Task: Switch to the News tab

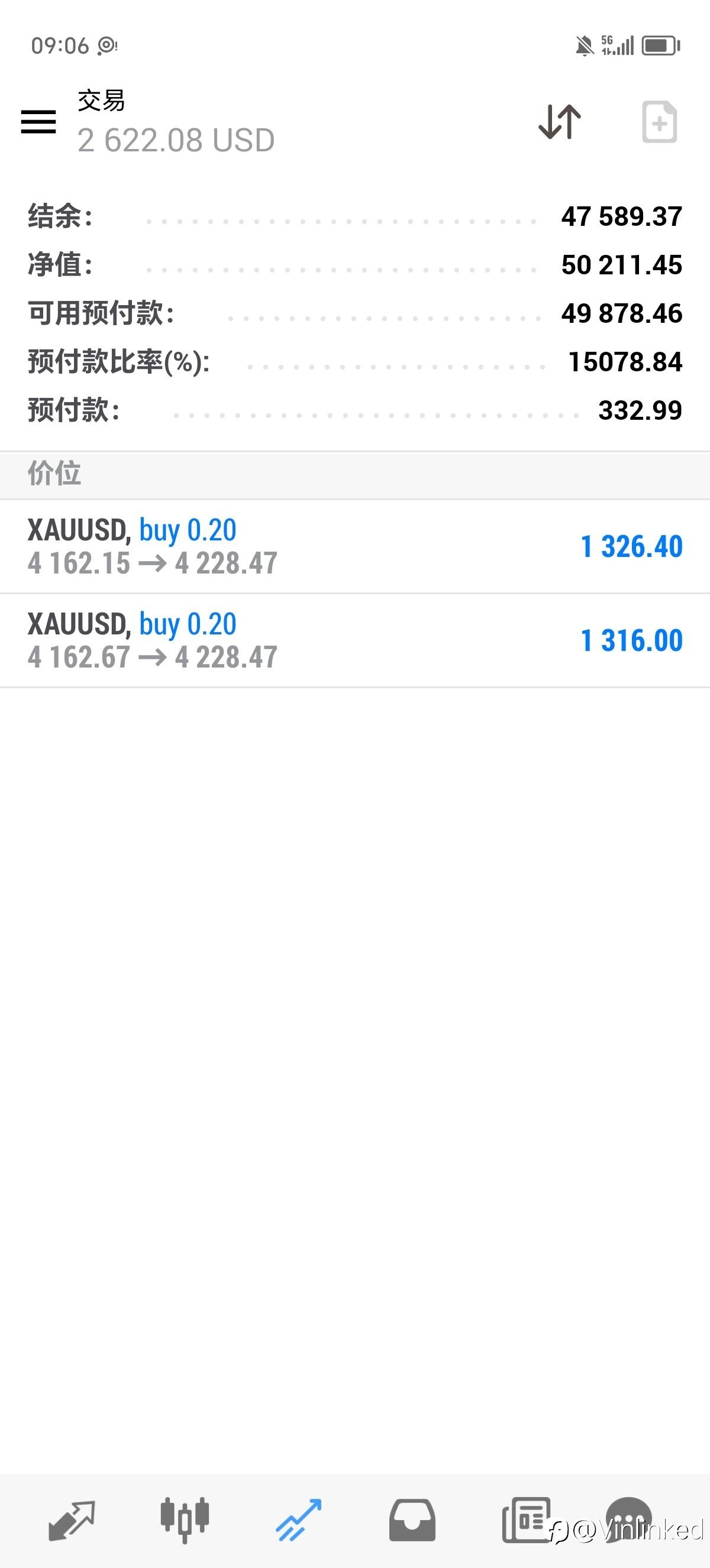Action: [x=525, y=1520]
